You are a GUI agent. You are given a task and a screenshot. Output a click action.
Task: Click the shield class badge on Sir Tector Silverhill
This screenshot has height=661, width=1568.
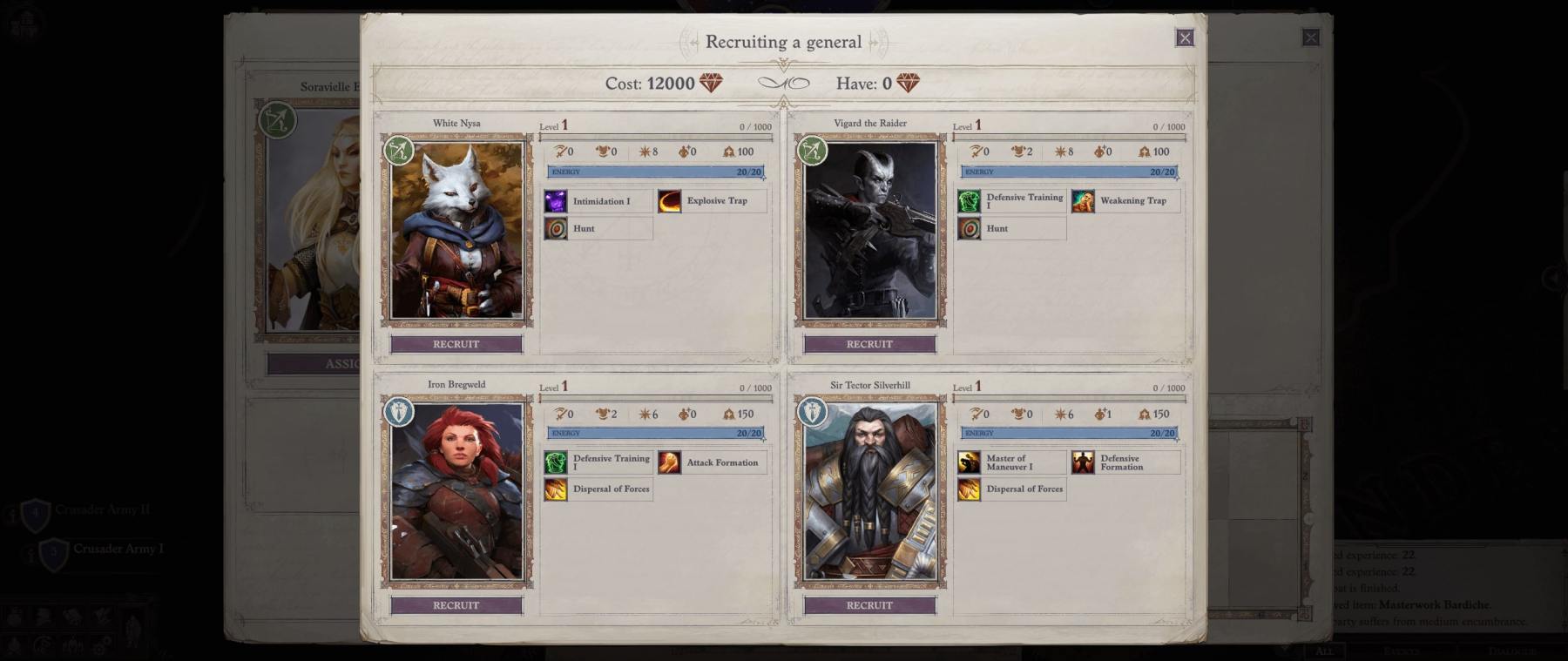(812, 412)
